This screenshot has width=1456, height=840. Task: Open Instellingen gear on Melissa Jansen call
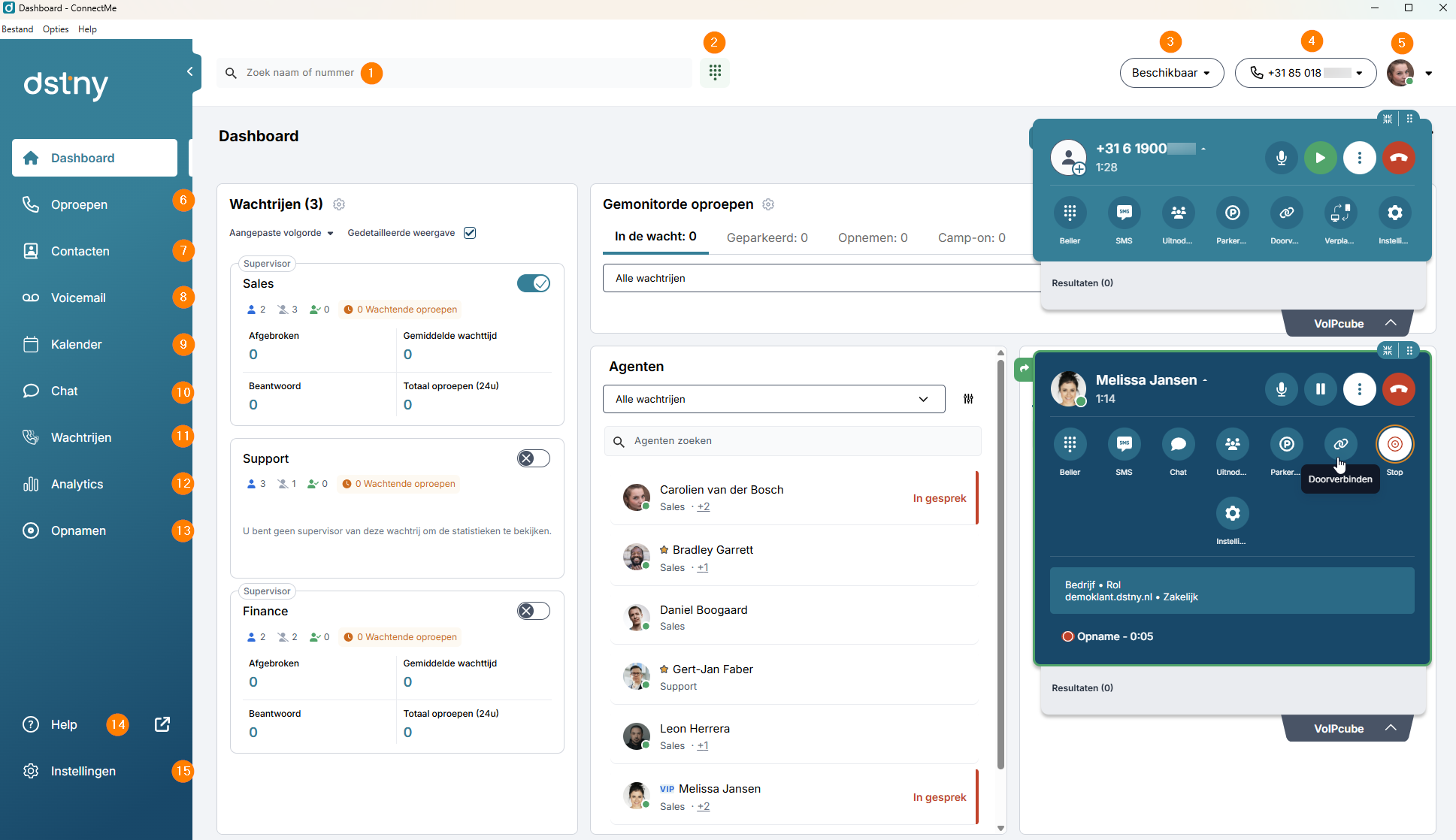tap(1232, 513)
